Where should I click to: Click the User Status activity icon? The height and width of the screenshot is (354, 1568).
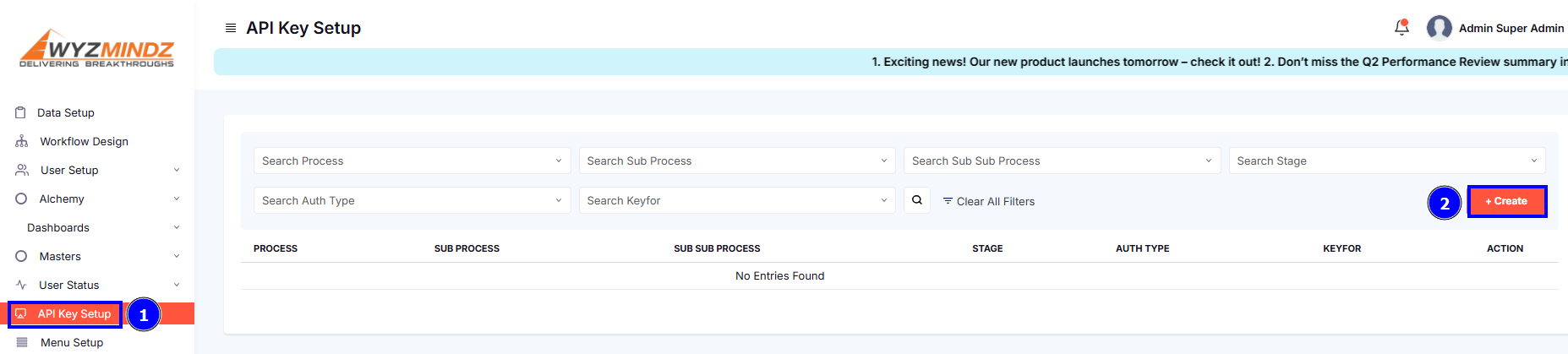(x=21, y=285)
